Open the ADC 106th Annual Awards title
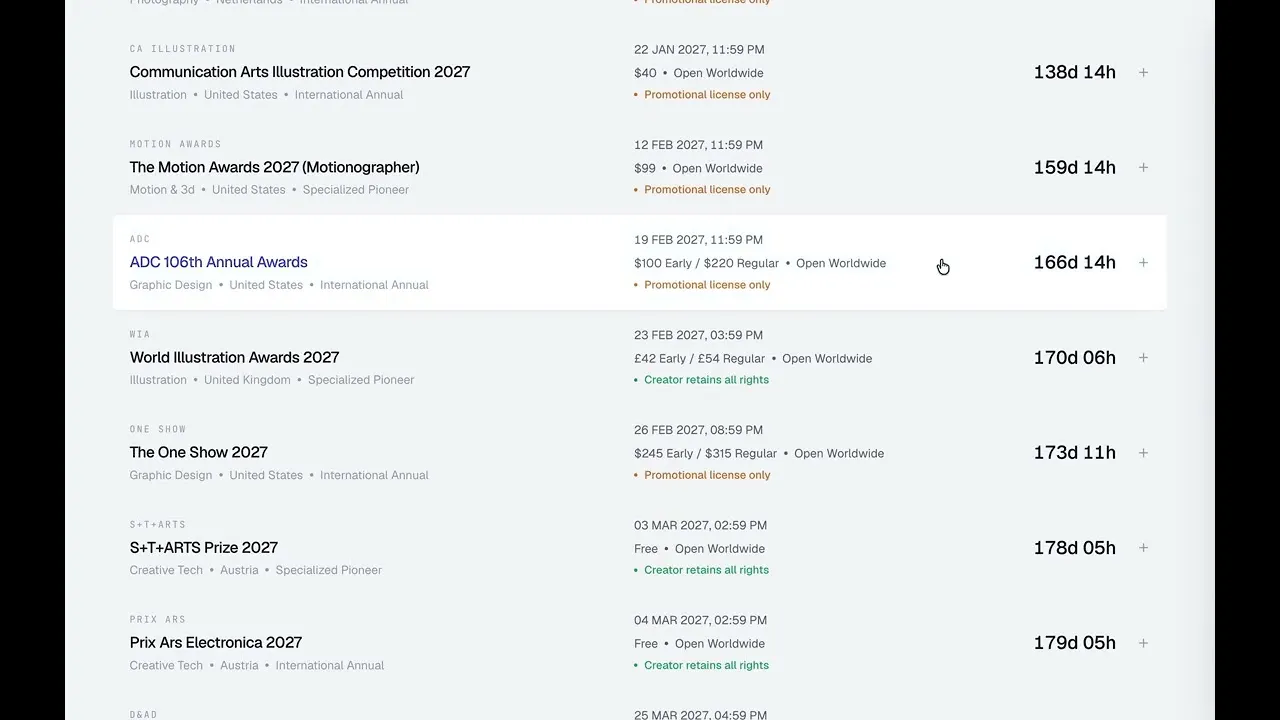 click(x=219, y=262)
